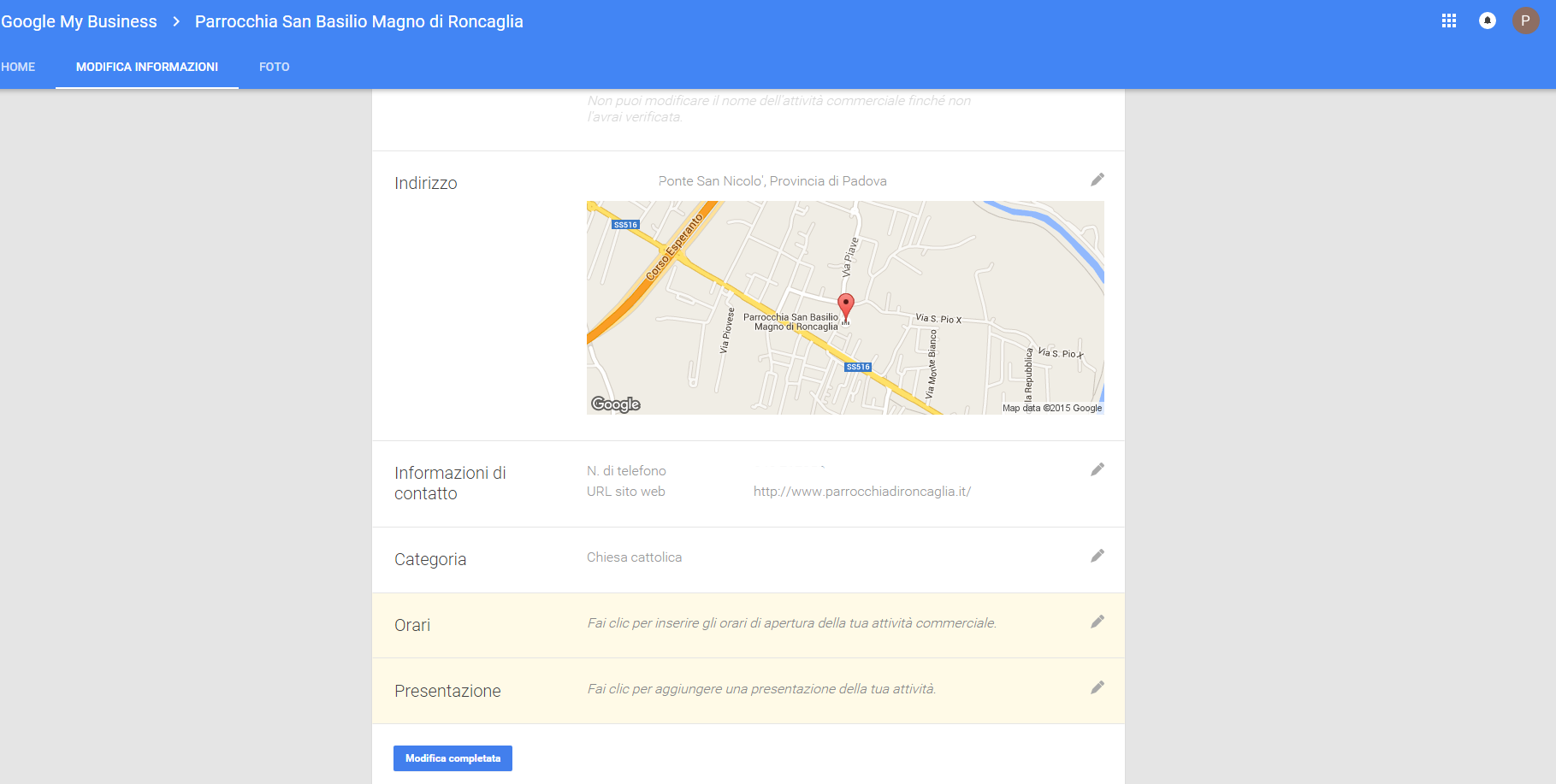Click the map thumbnail of Roncaglia
Screen dimensions: 1556x784
(x=845, y=308)
